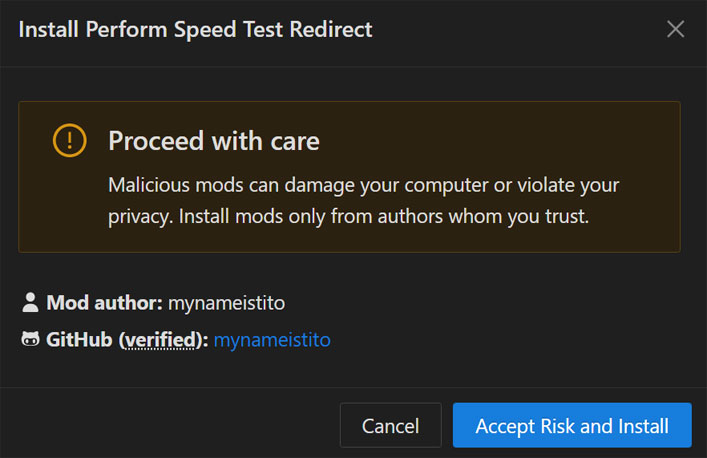
Task: Click the bold "GitHub" label text
Action: tap(80, 340)
